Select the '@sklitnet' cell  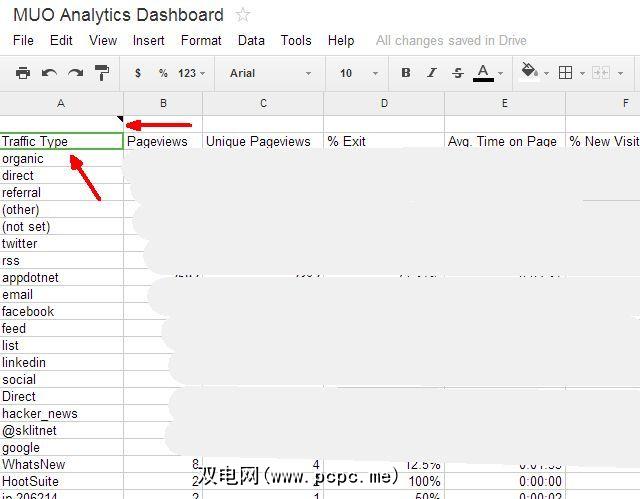(x=61, y=430)
